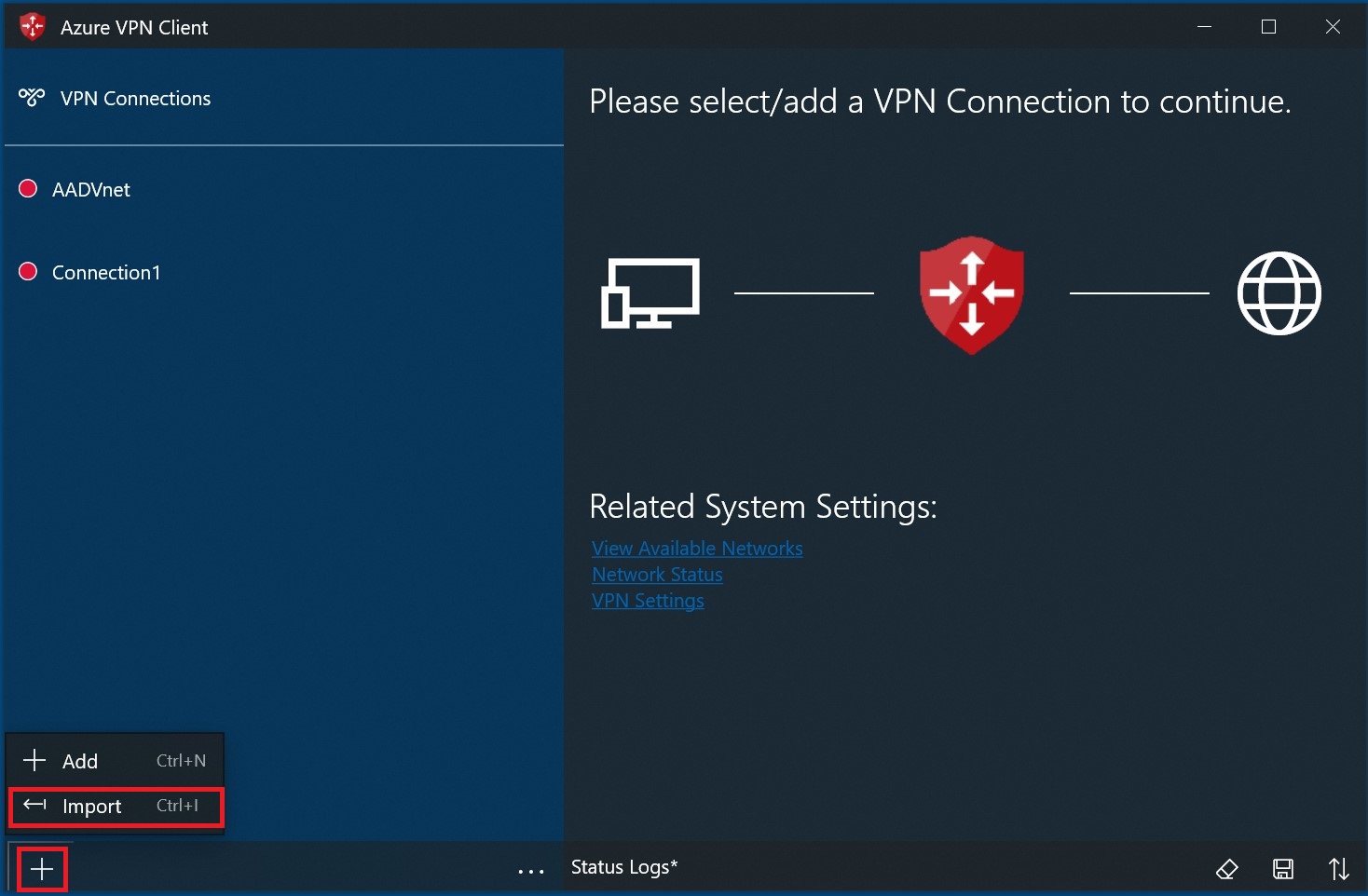The height and width of the screenshot is (896, 1368).
Task: Click the plus icon in bottom bar
Action: coord(42,870)
